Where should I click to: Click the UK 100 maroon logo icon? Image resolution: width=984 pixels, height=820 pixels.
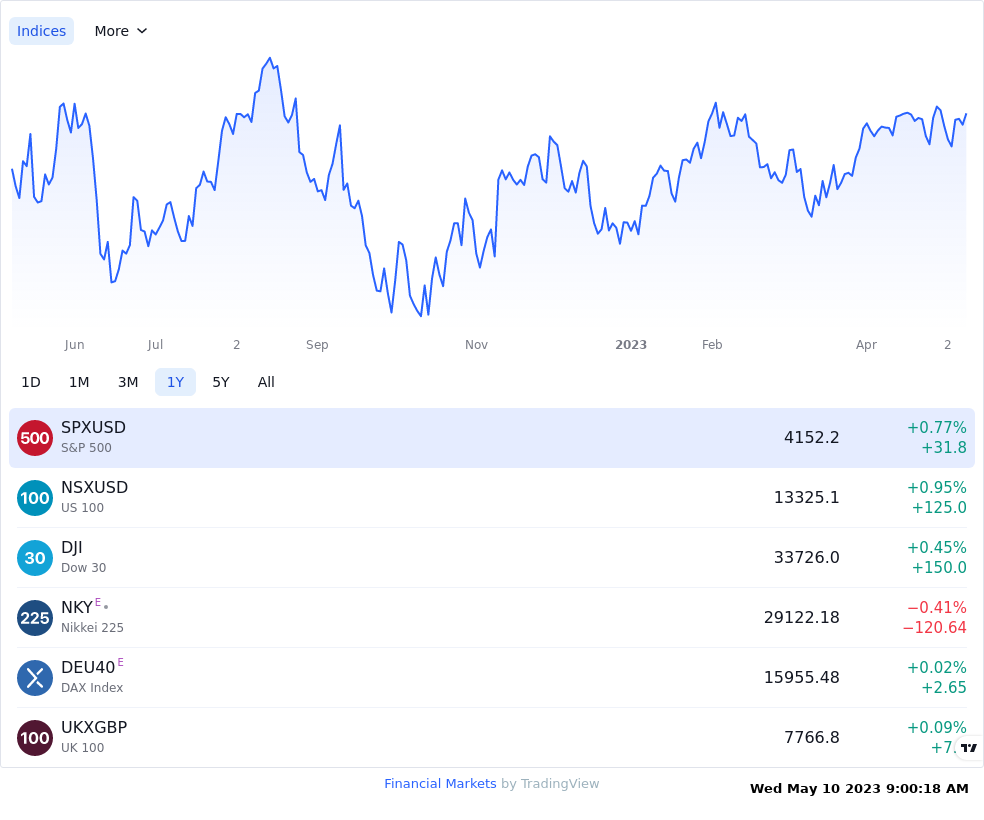click(35, 738)
